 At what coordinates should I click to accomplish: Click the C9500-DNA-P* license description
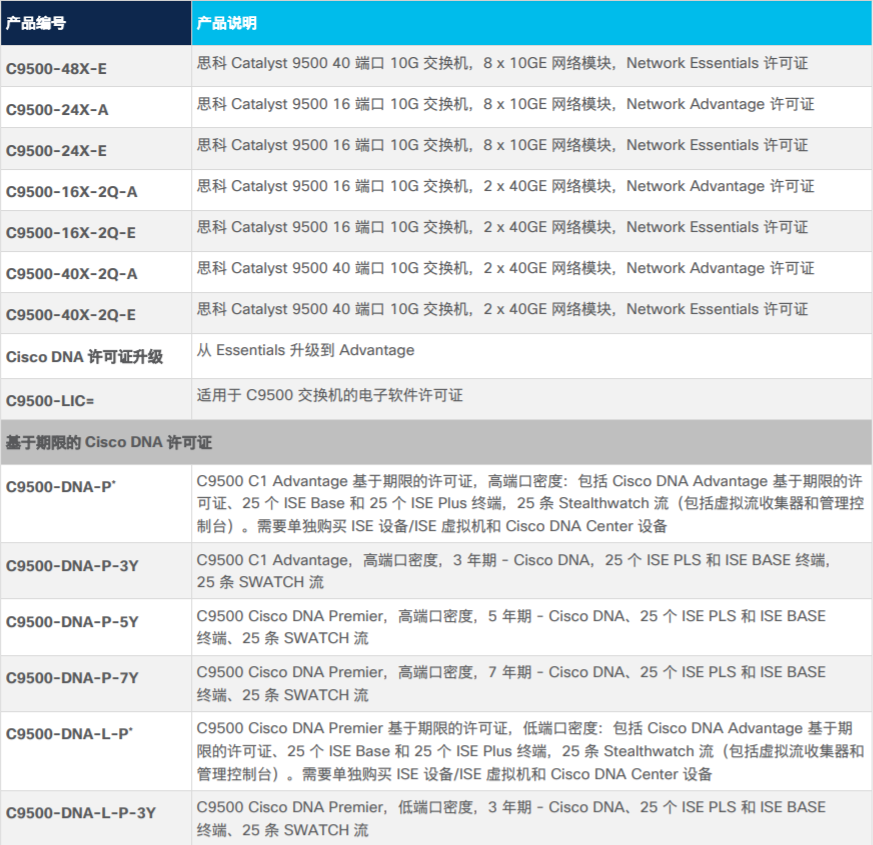(x=530, y=504)
